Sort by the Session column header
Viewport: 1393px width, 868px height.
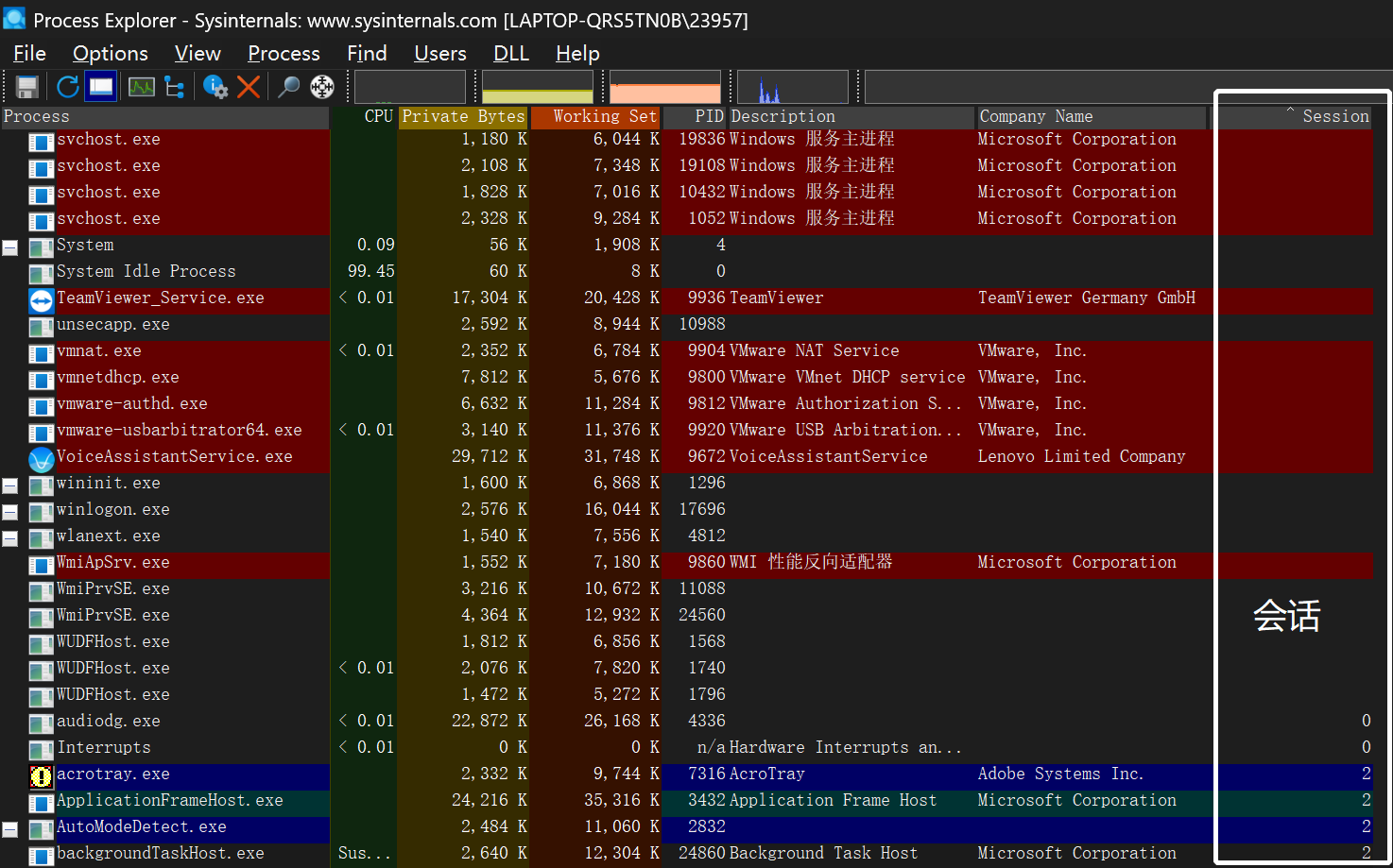(x=1291, y=116)
